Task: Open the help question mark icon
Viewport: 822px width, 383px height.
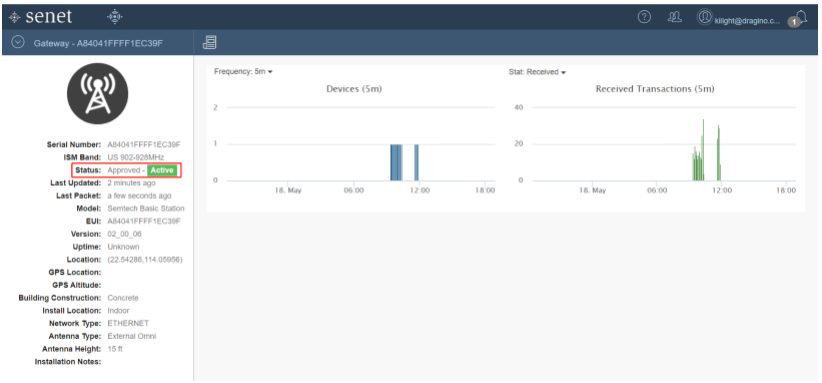Action: (644, 17)
